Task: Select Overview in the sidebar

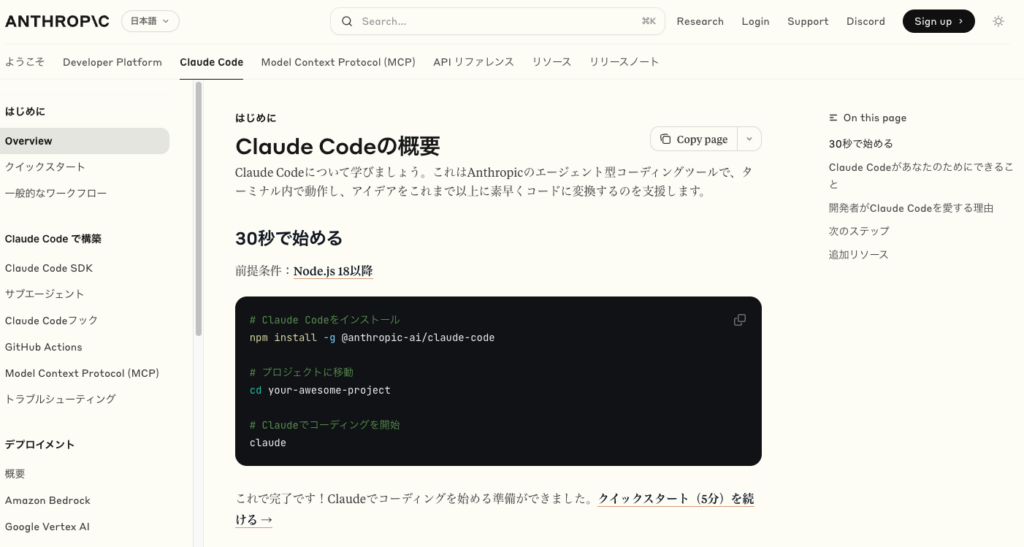Action: coord(85,141)
